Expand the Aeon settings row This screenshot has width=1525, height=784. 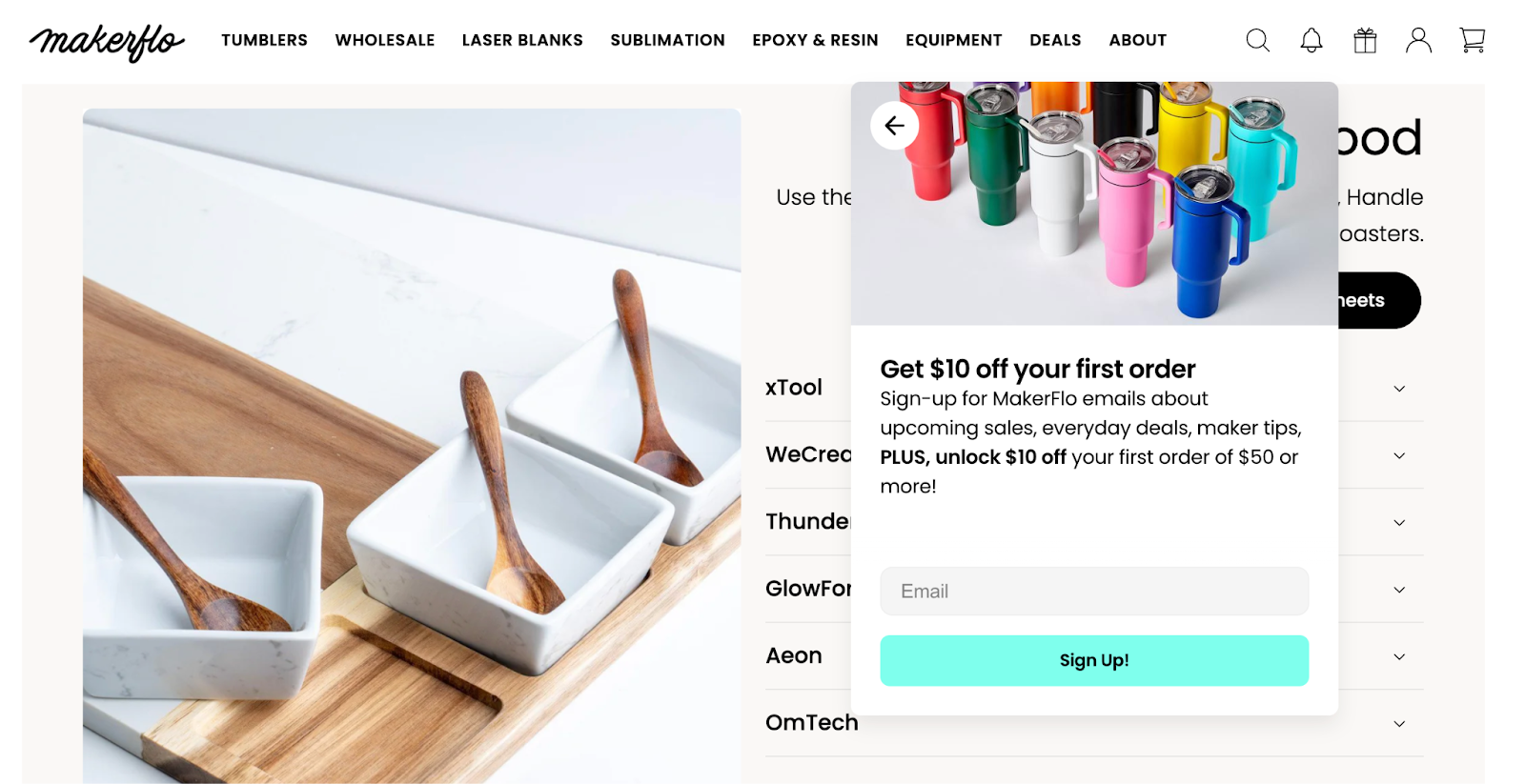pos(1093,656)
